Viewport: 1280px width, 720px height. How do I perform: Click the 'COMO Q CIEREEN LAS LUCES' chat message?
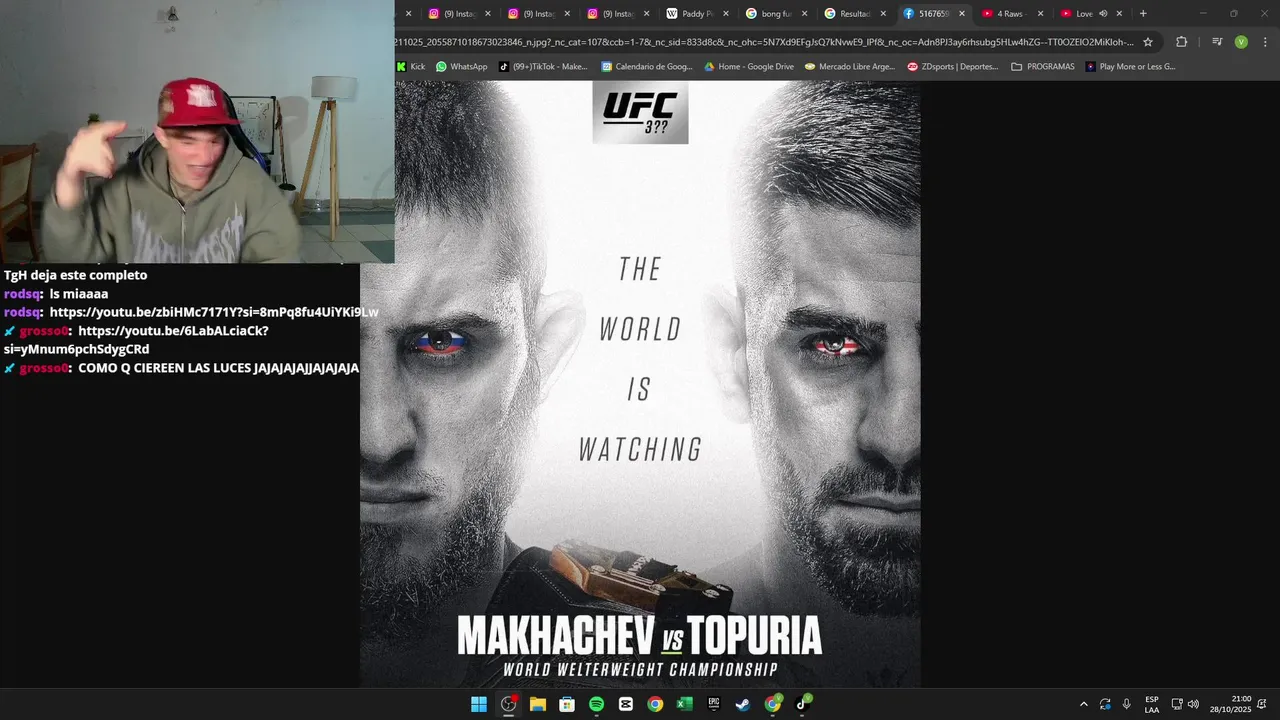[x=218, y=368]
